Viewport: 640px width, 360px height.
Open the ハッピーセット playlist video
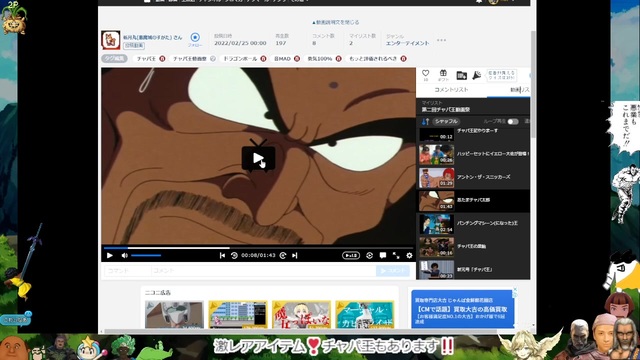pos(473,154)
